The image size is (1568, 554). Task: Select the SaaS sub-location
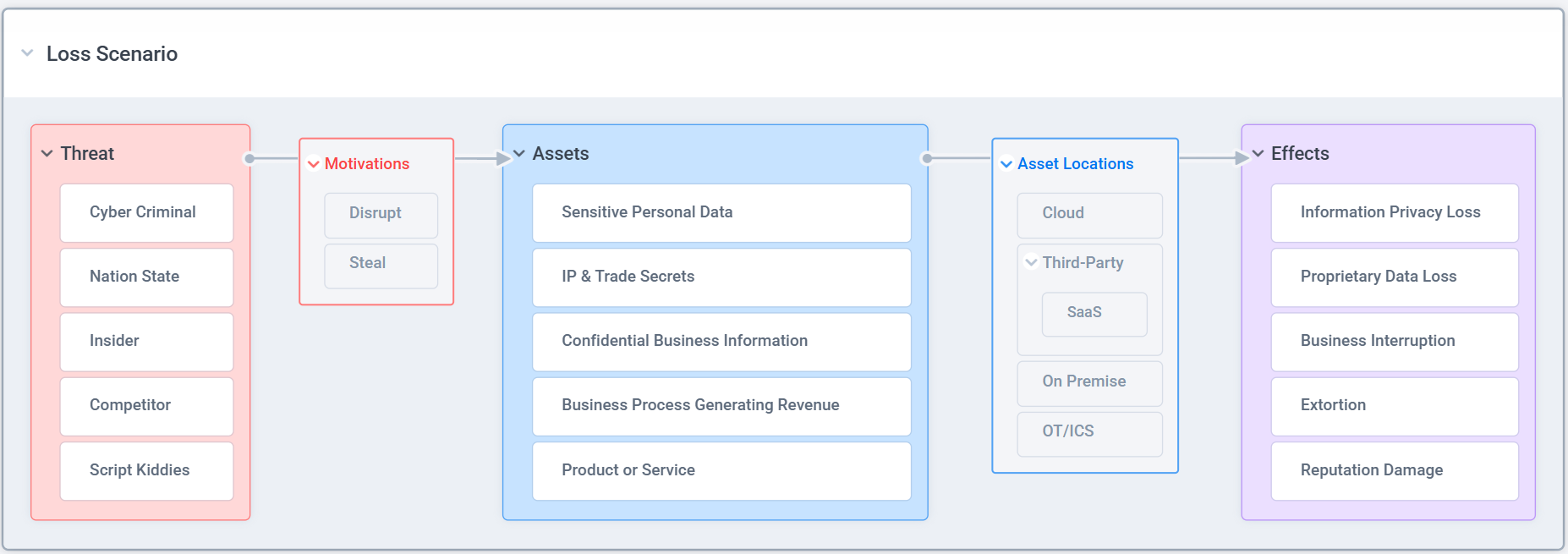1094,313
